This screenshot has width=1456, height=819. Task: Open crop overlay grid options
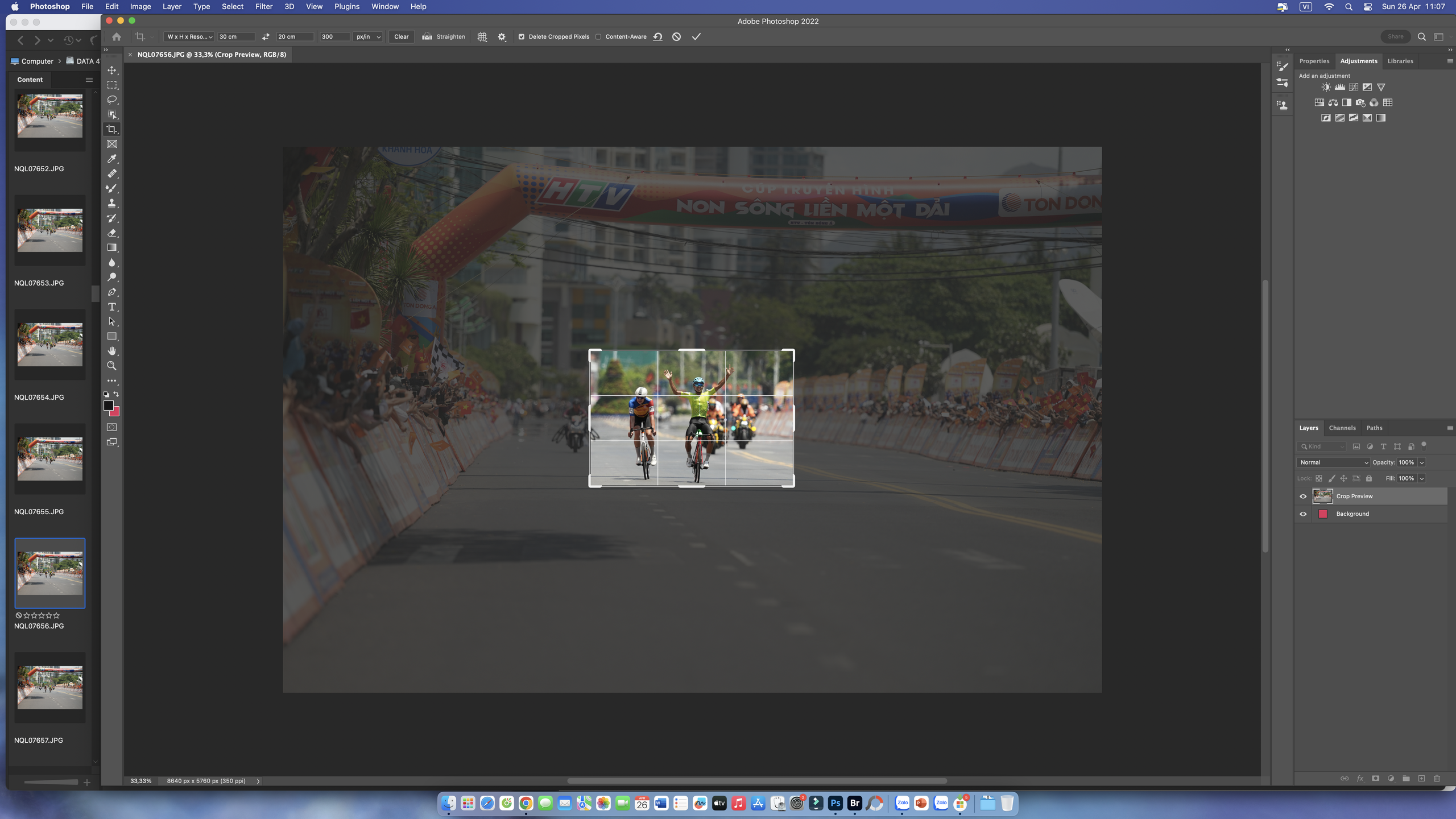click(x=482, y=36)
